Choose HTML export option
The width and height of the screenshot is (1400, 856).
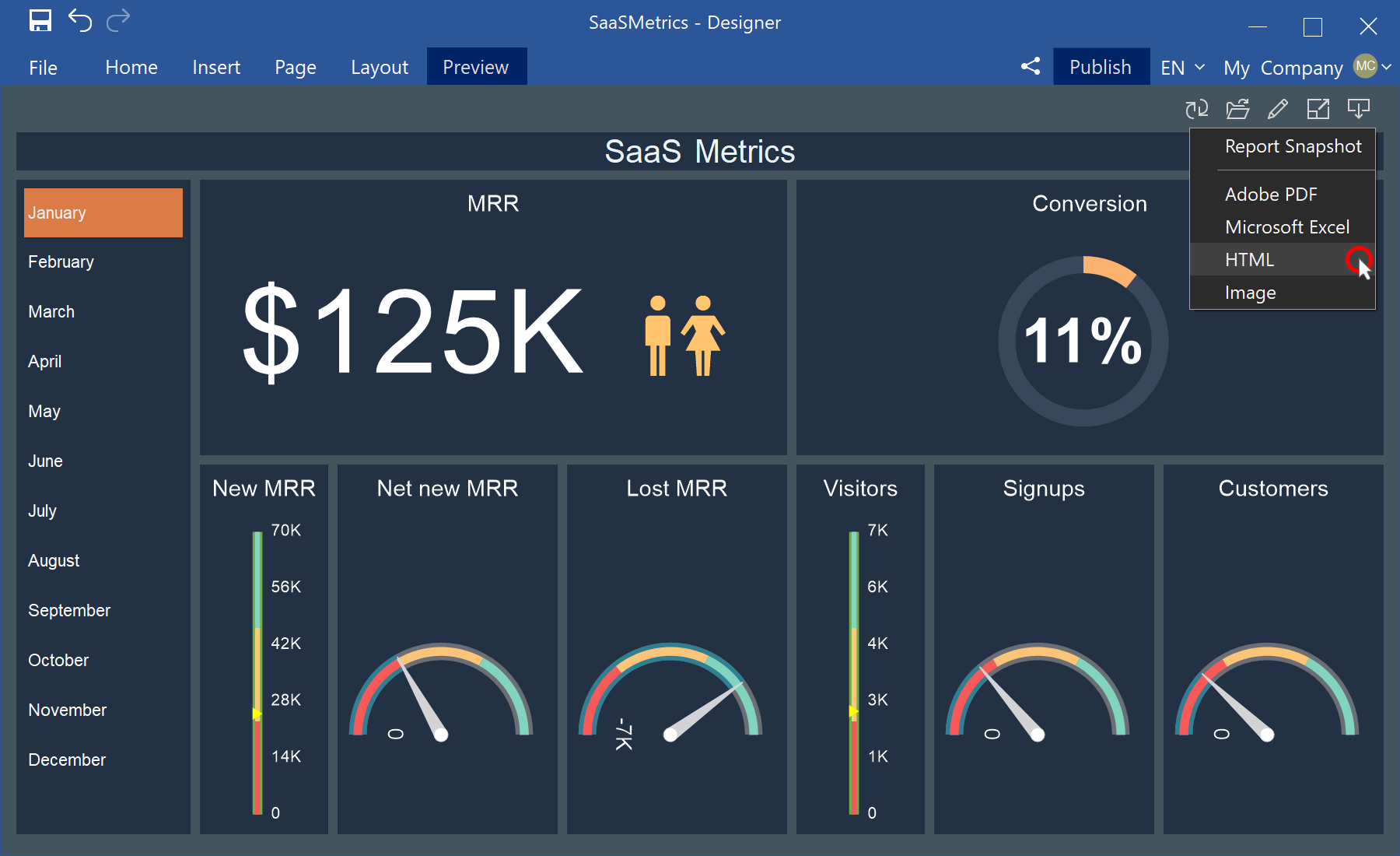[1283, 260]
